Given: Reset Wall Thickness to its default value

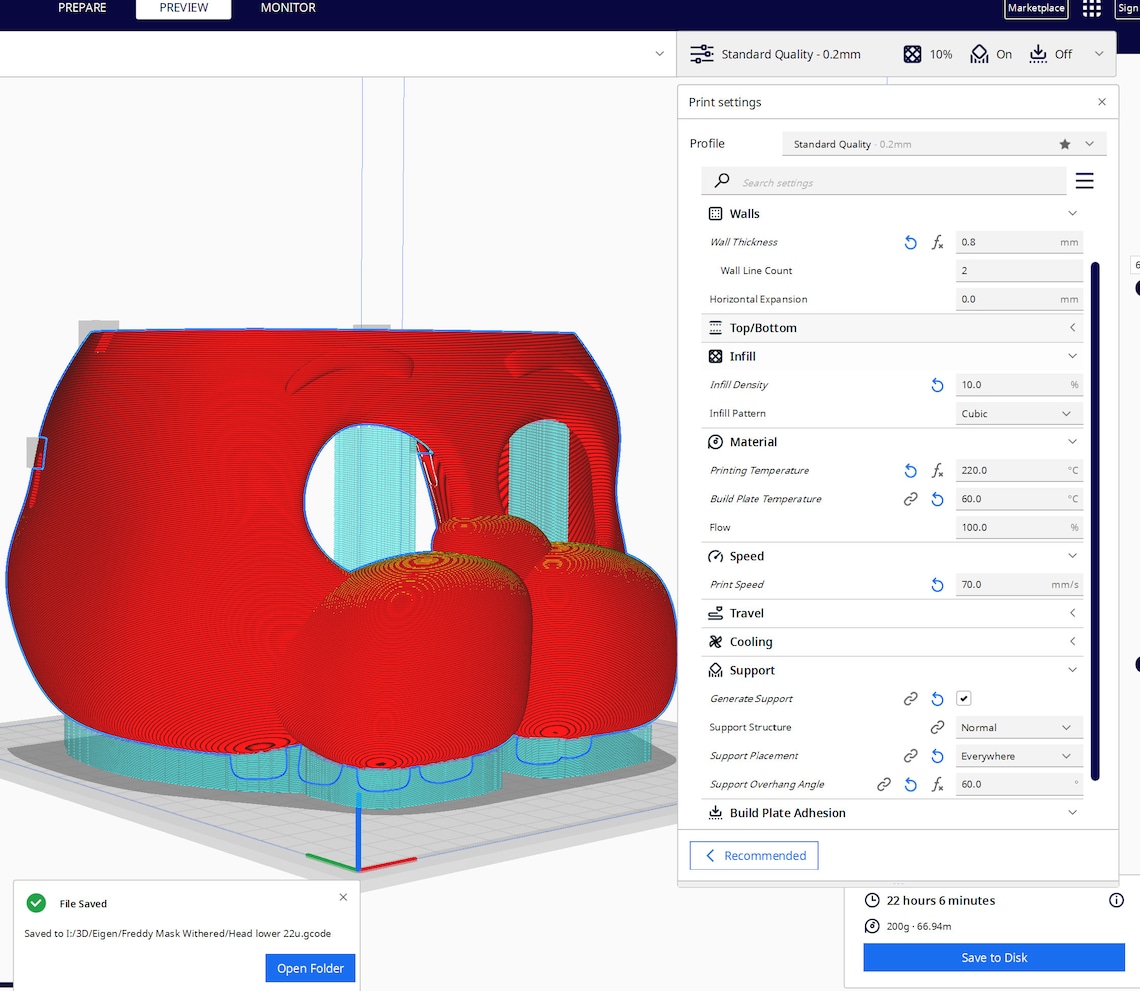Looking at the screenshot, I should click(910, 242).
